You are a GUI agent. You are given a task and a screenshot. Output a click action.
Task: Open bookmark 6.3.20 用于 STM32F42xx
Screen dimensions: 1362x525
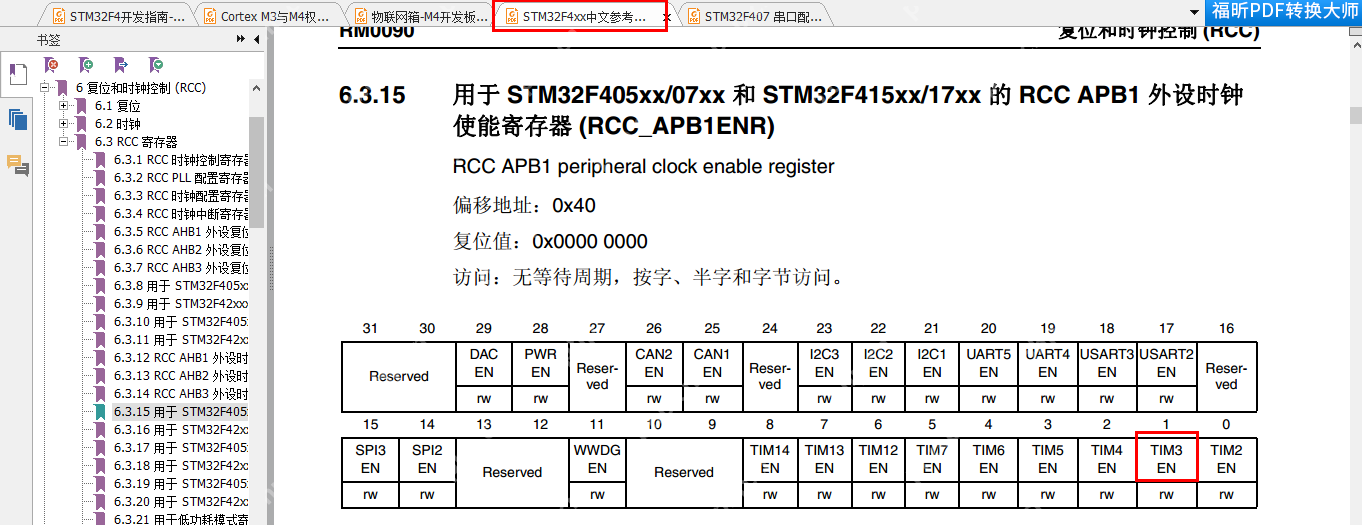[x=181, y=502]
